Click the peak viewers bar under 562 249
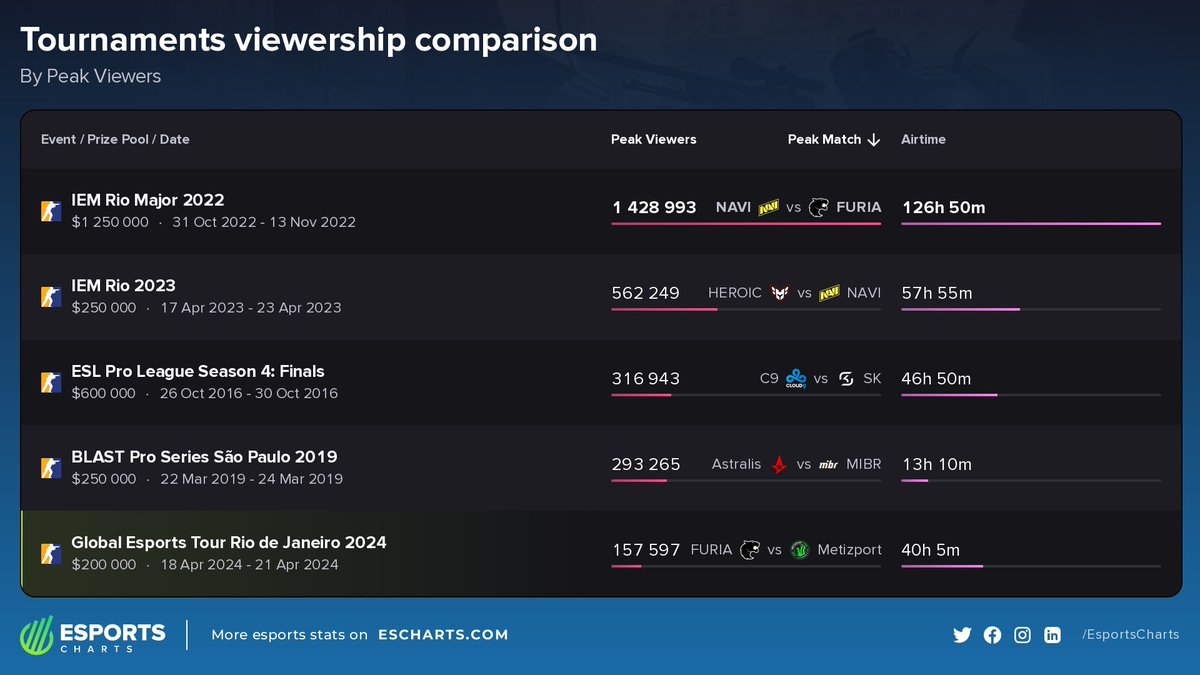1200x675 pixels. coord(746,310)
